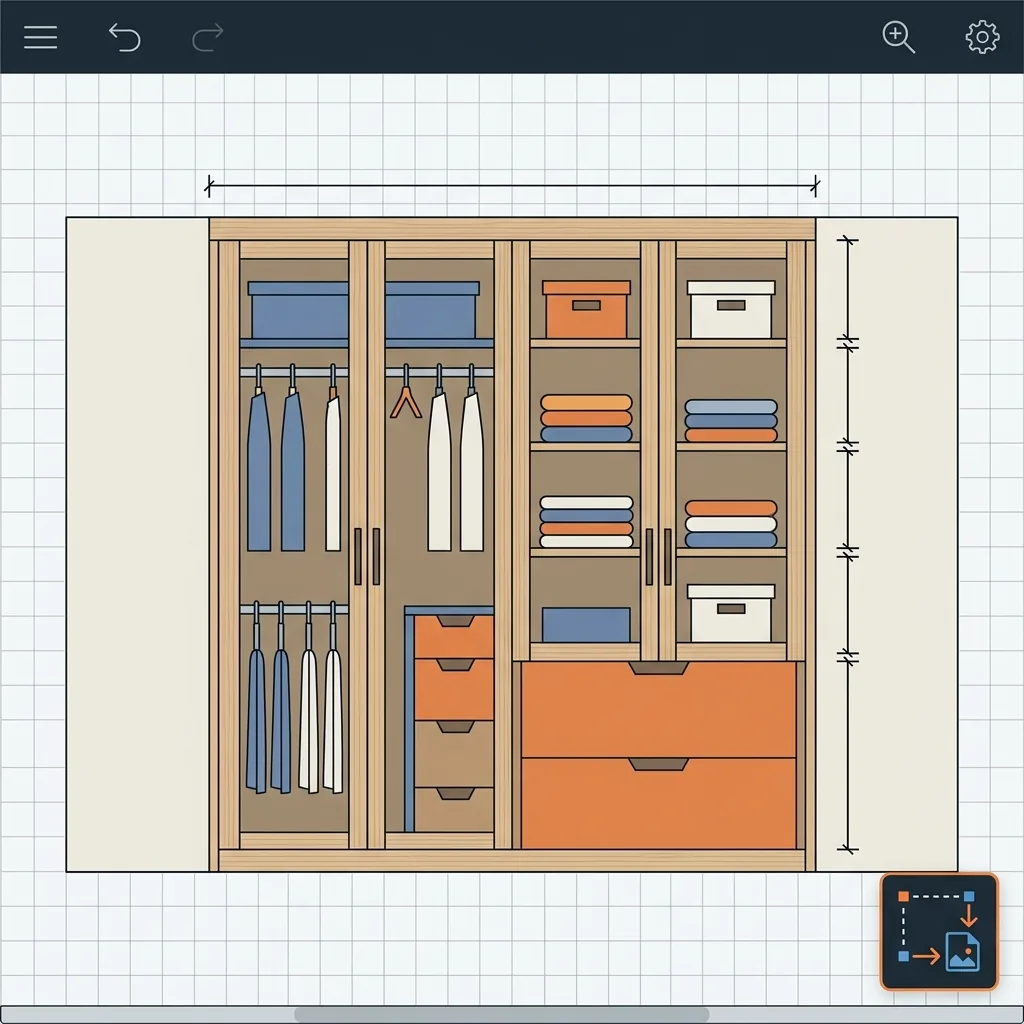This screenshot has height=1024, width=1024.
Task: Activate the zoom-in magnifier tool
Action: (899, 37)
